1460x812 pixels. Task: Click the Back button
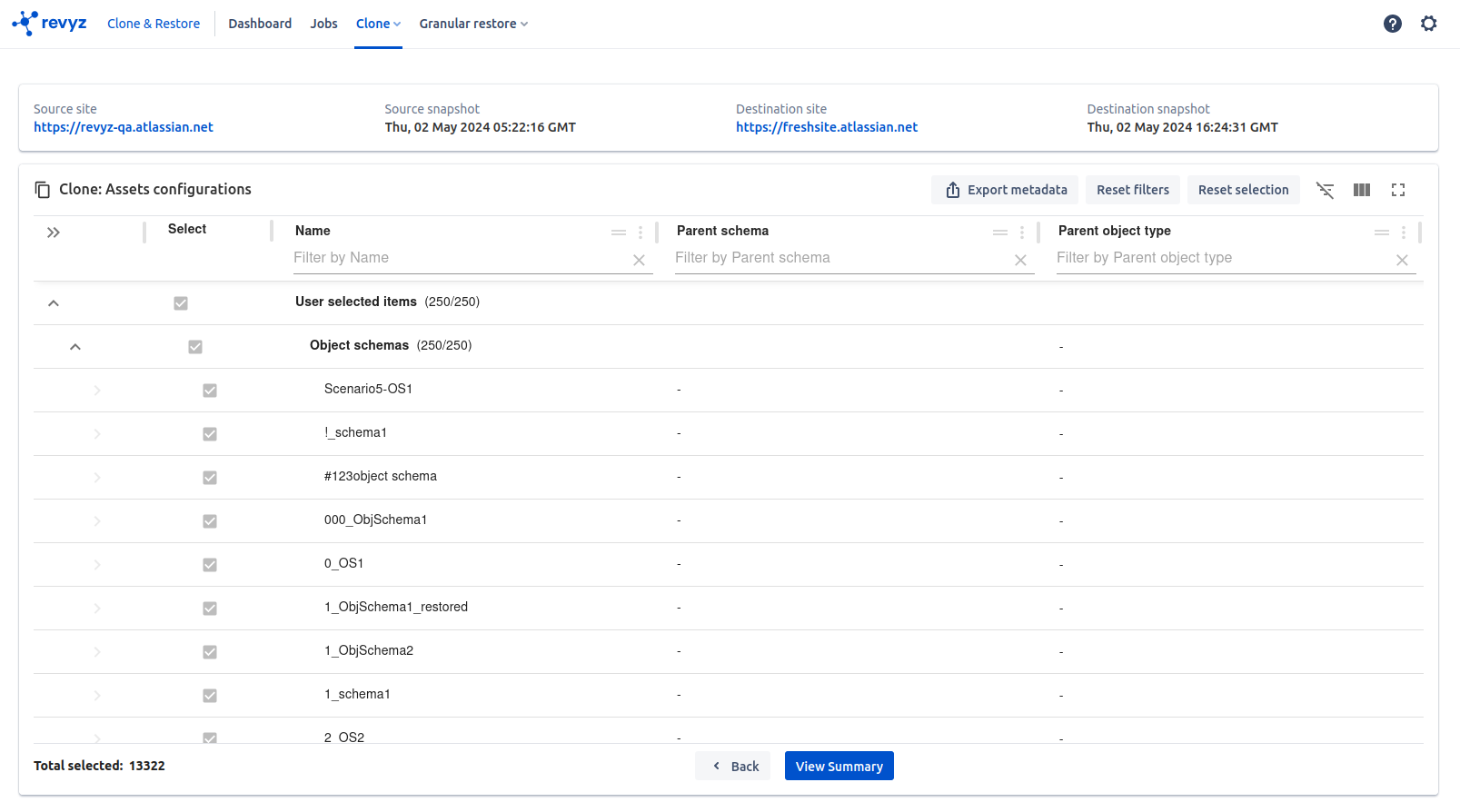pos(733,766)
